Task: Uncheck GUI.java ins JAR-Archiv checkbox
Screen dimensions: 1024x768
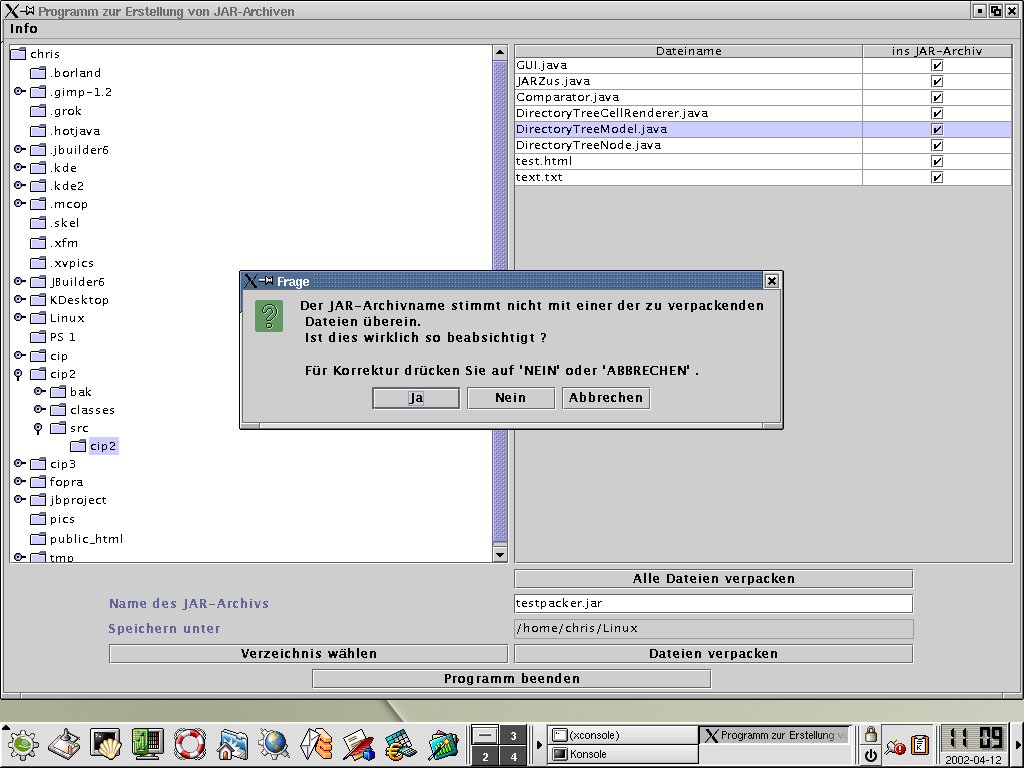Action: coord(937,65)
